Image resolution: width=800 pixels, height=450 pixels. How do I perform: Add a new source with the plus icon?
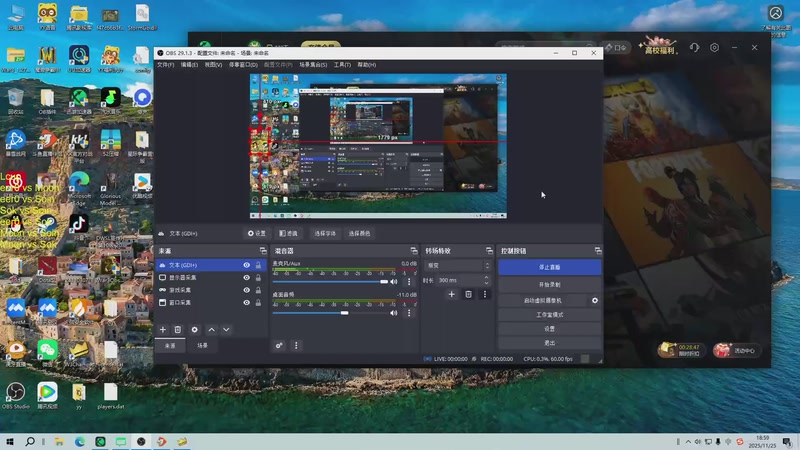(x=163, y=330)
